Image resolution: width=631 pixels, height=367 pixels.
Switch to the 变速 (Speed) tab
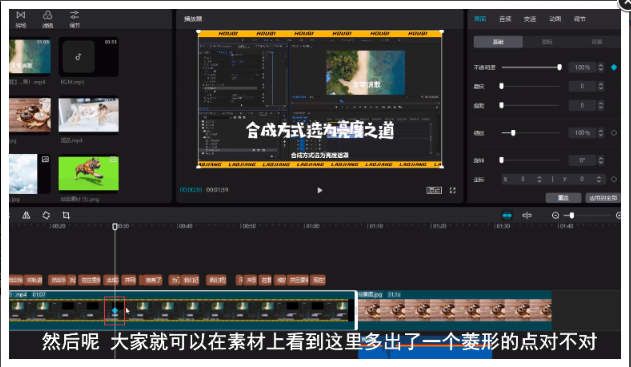click(530, 19)
